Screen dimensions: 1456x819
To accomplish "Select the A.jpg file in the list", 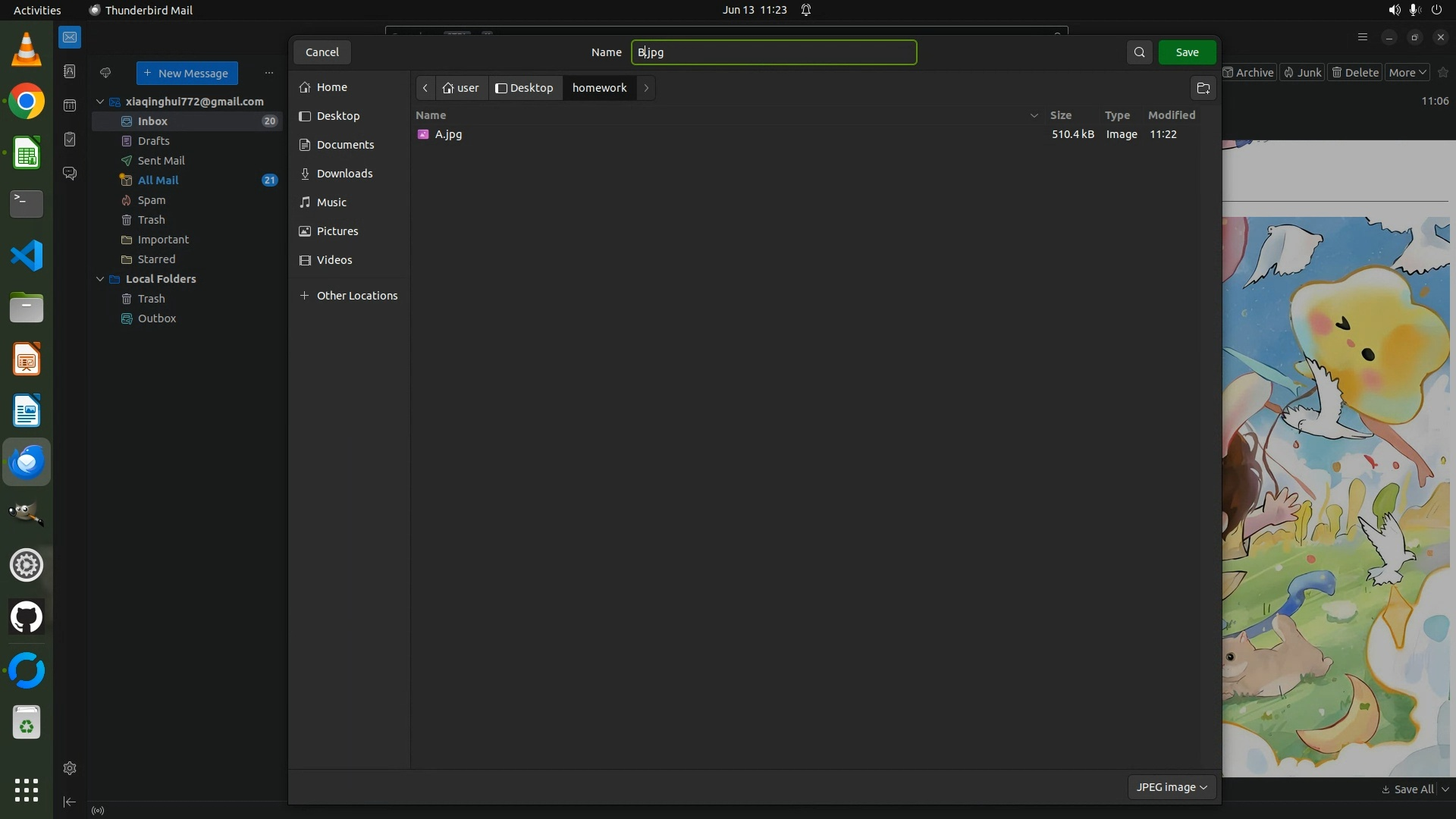I will (448, 134).
